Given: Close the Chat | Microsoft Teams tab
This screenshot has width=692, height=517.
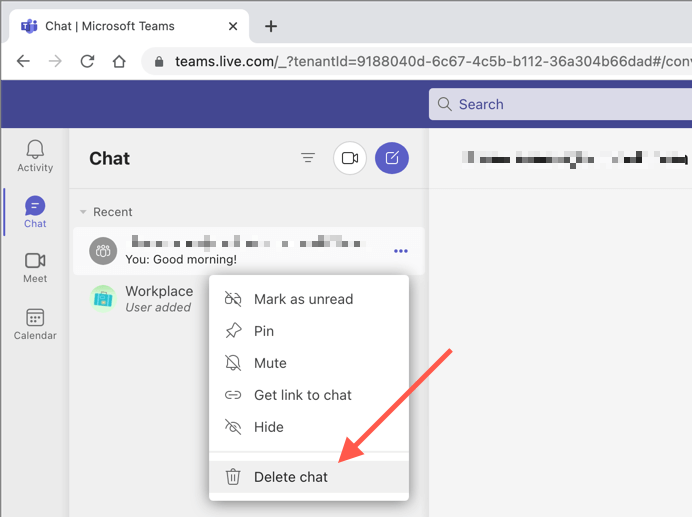Looking at the screenshot, I should pos(233,26).
